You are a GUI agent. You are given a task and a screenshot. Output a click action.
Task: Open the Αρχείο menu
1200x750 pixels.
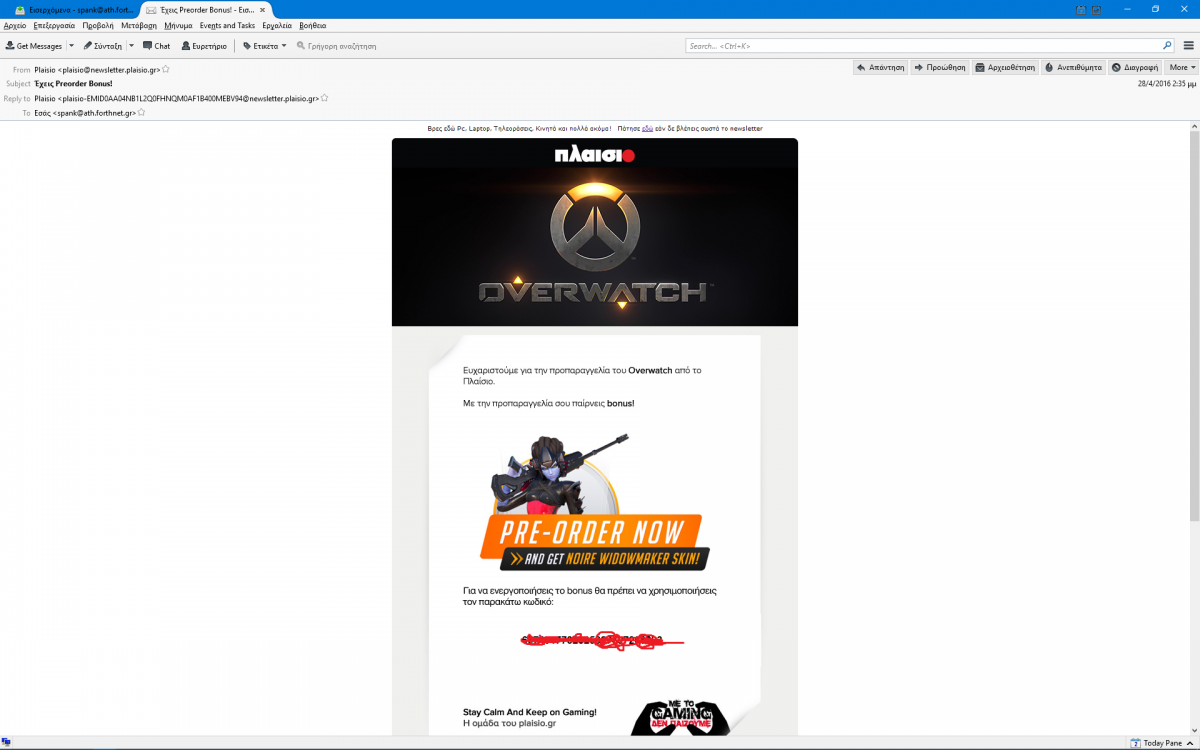(15, 25)
